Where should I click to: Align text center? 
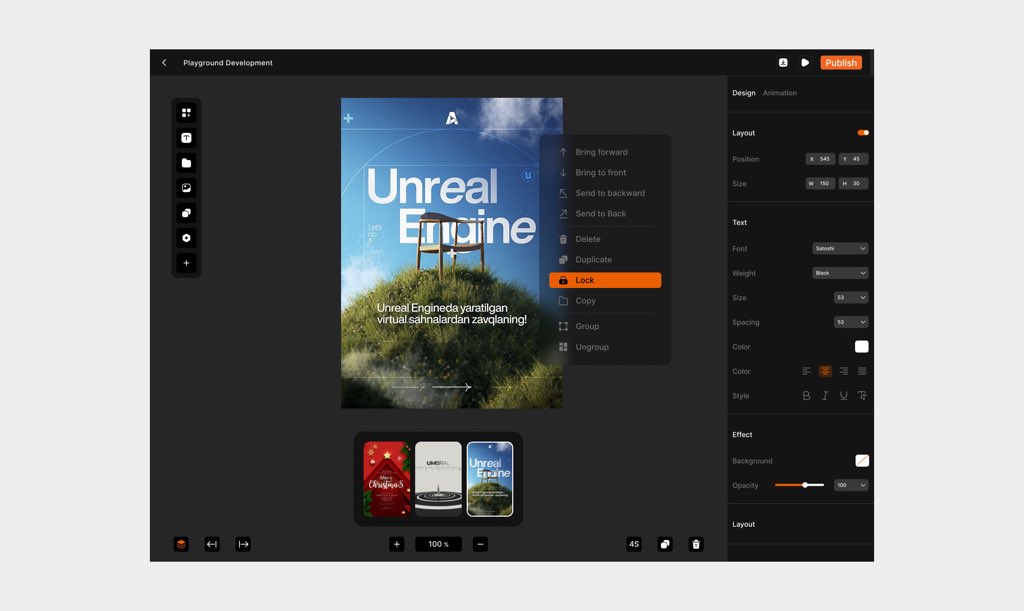pos(825,371)
